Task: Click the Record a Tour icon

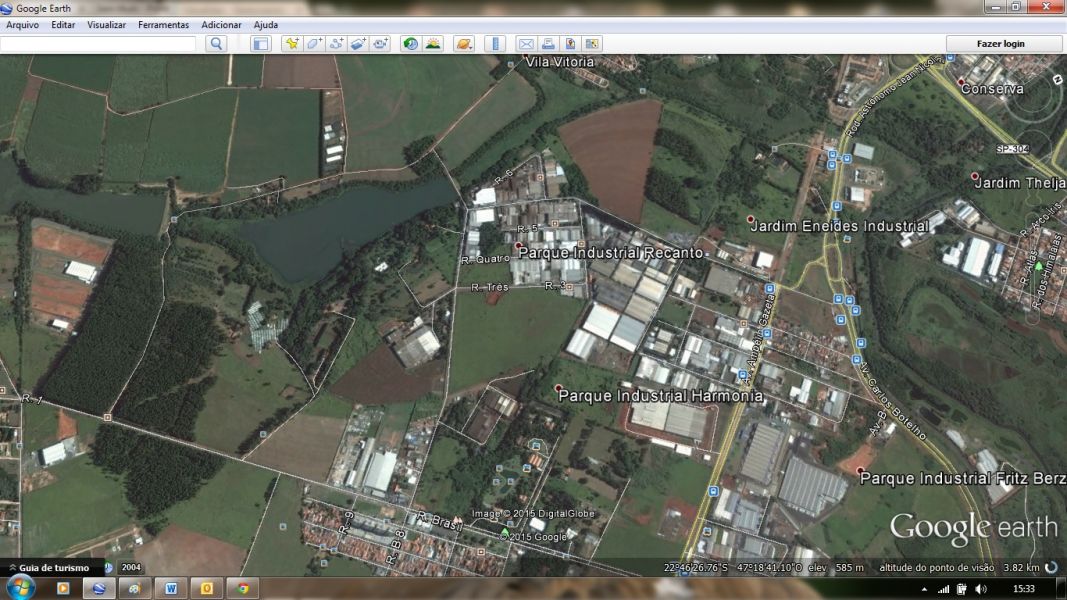Action: 381,44
